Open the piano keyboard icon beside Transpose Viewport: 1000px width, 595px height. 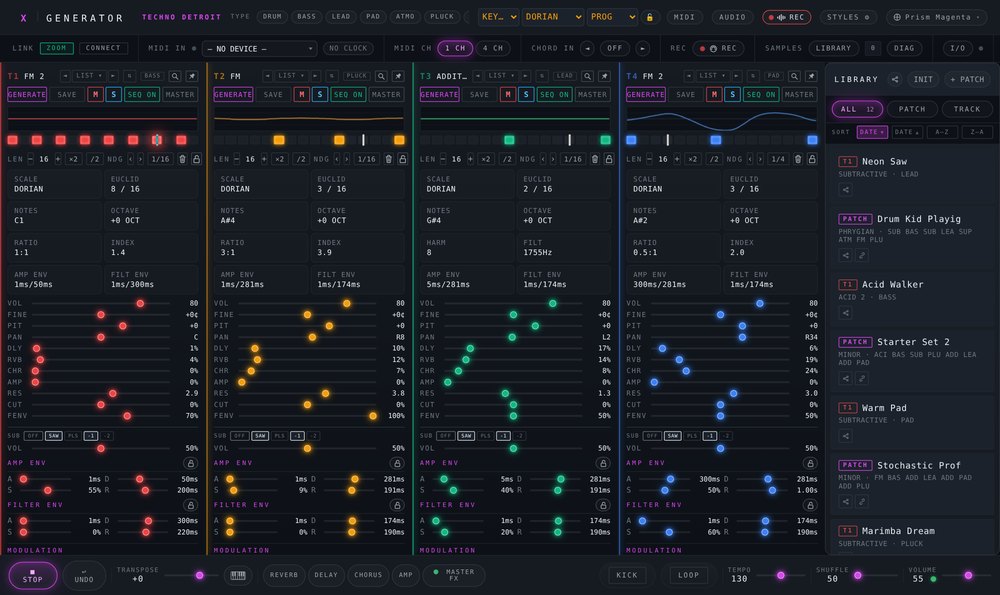pyautogui.click(x=238, y=575)
